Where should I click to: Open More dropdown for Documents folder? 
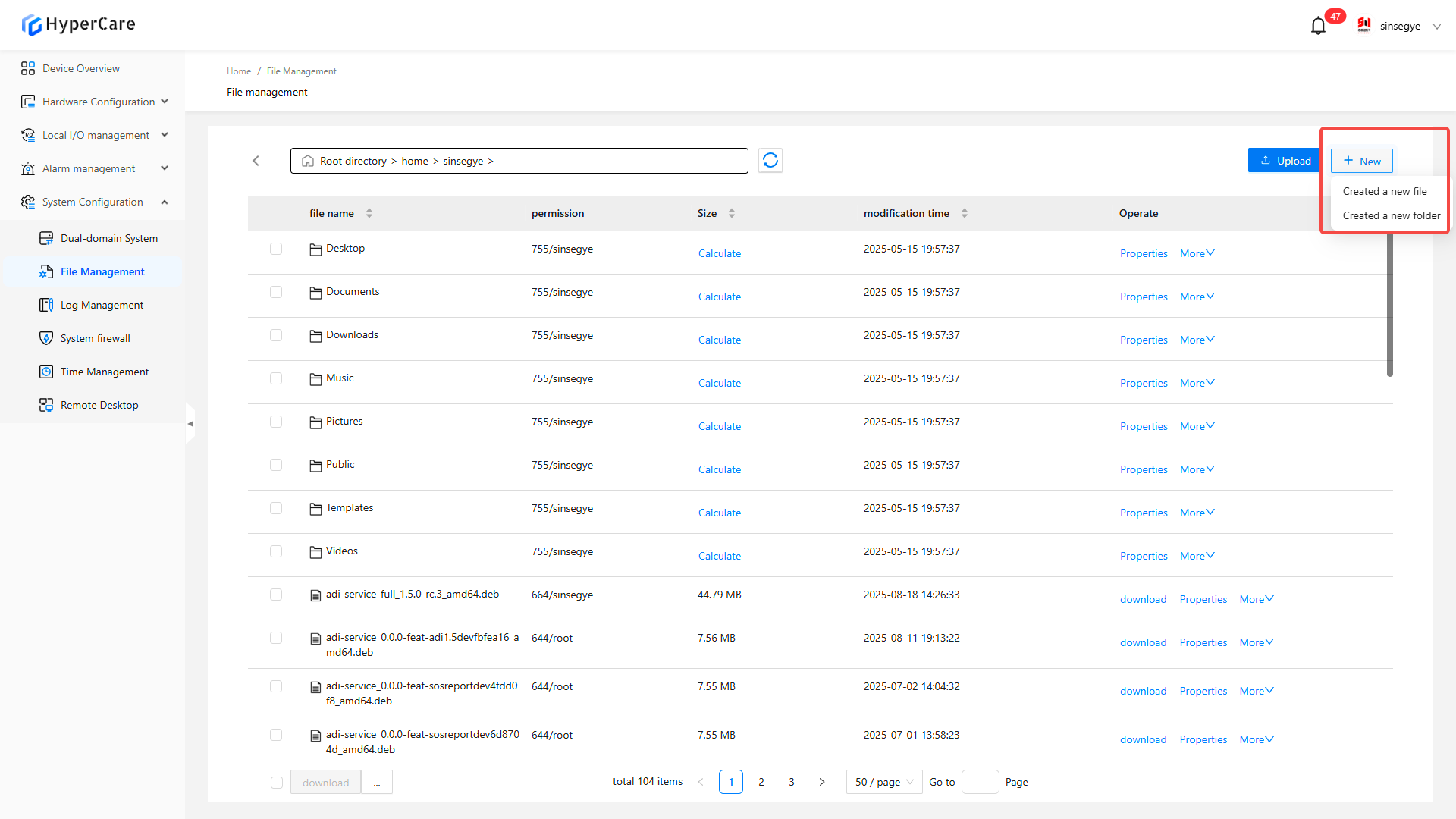coord(1197,297)
